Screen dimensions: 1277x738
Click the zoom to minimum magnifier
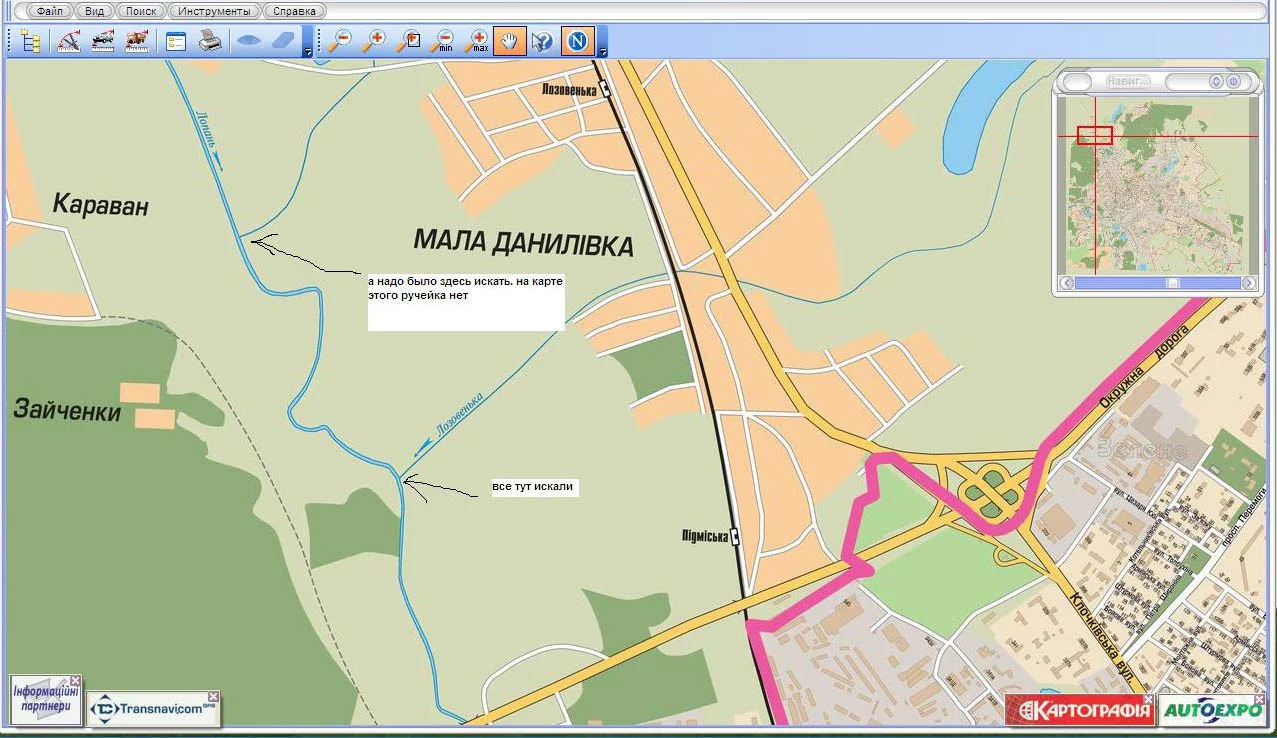coord(442,41)
